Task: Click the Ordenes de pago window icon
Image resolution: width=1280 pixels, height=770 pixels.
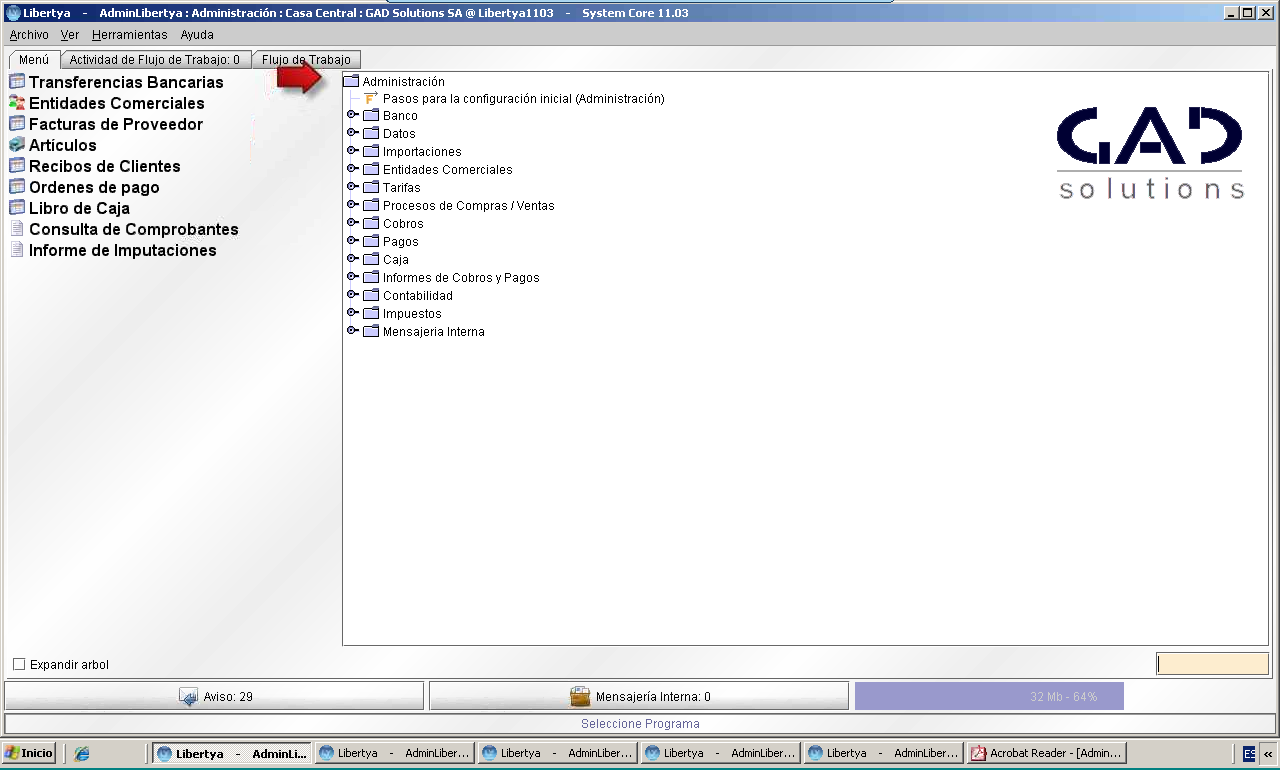Action: [x=17, y=187]
